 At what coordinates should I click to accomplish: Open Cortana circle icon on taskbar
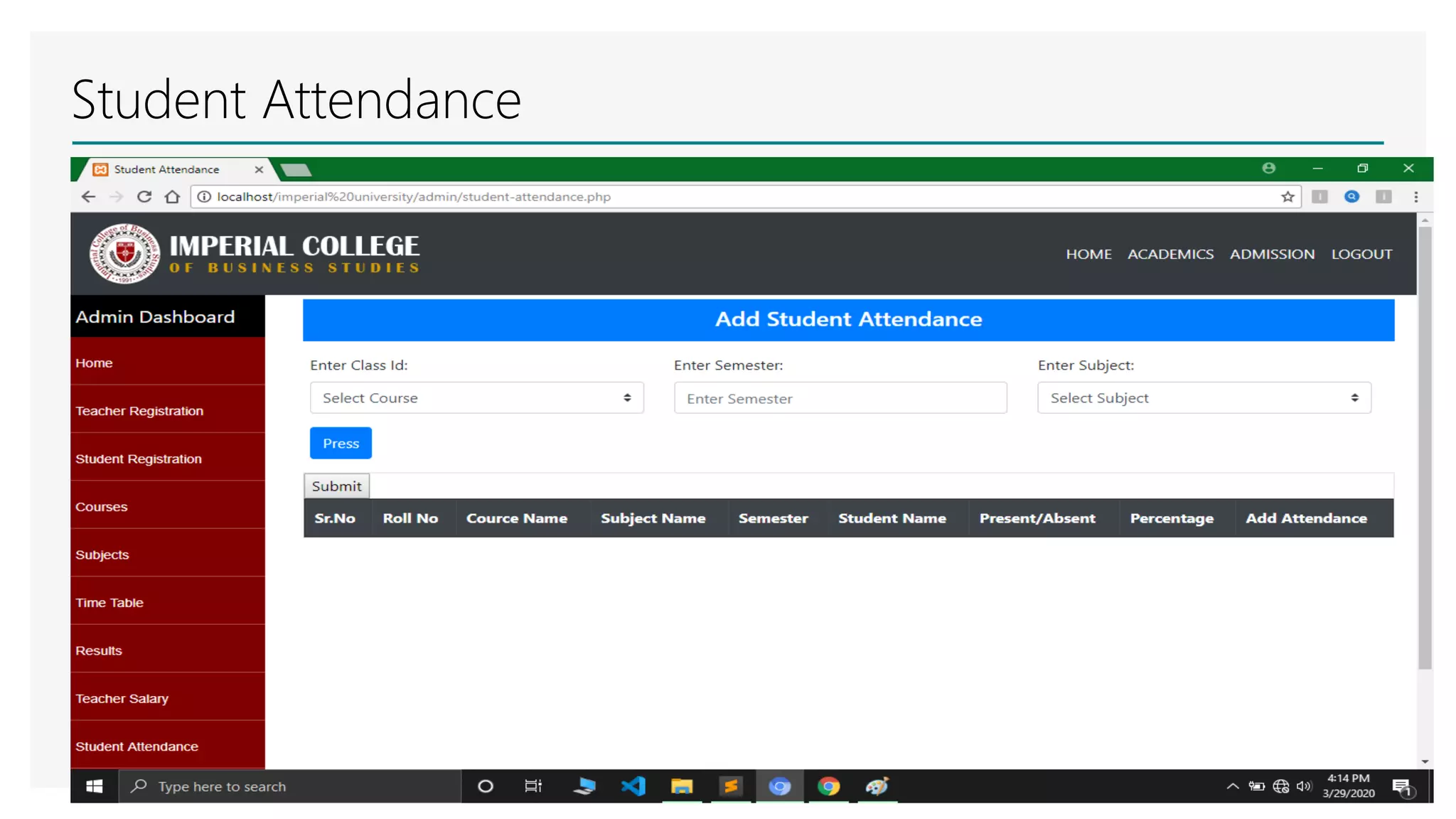pos(486,786)
